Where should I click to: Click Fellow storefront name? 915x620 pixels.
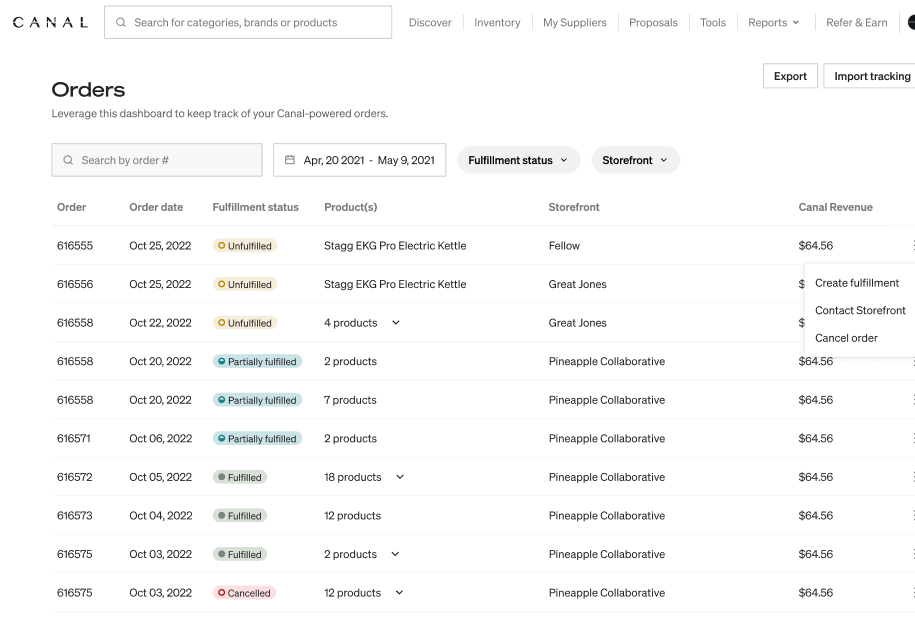(x=564, y=246)
